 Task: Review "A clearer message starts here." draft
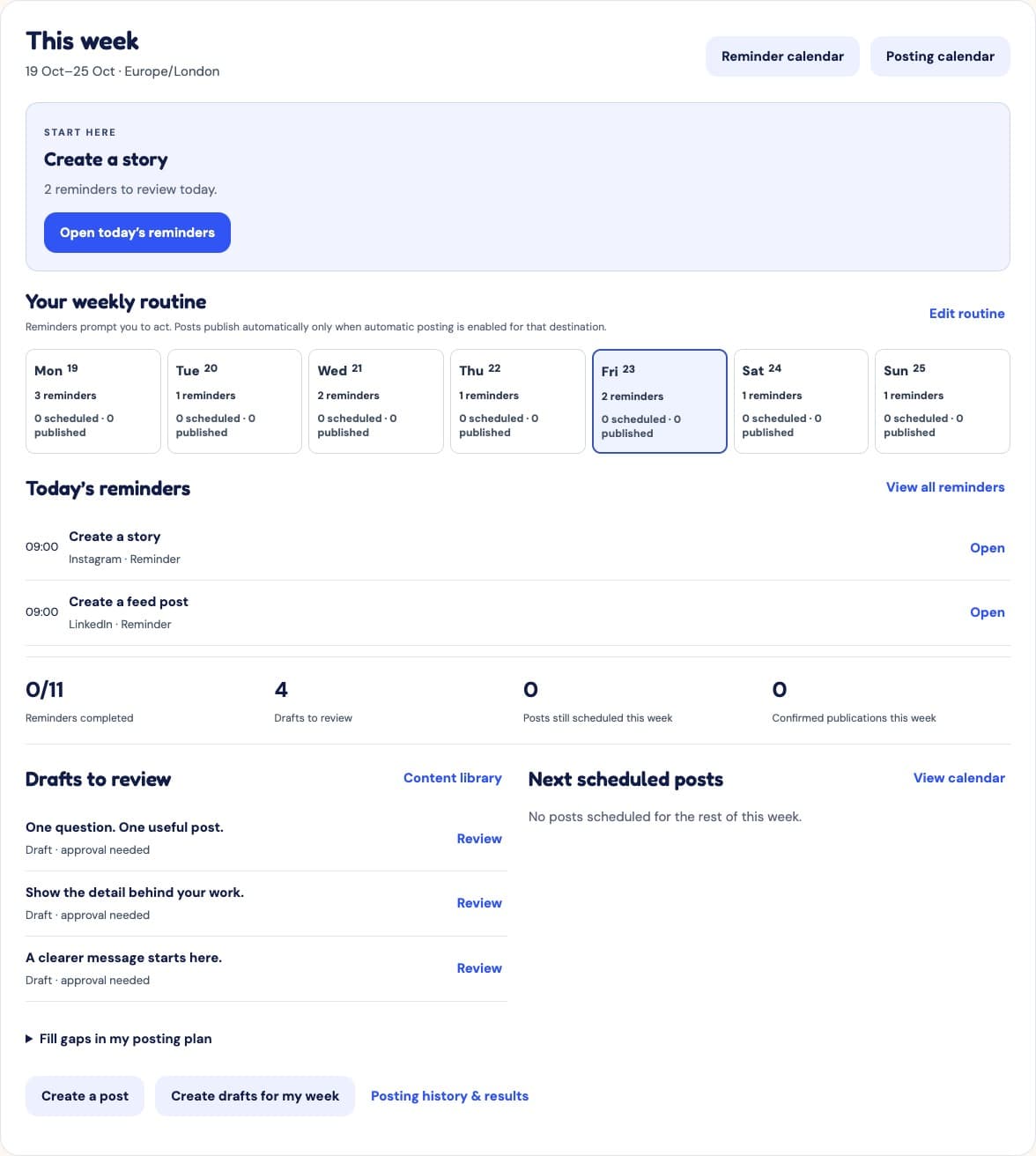tap(479, 968)
